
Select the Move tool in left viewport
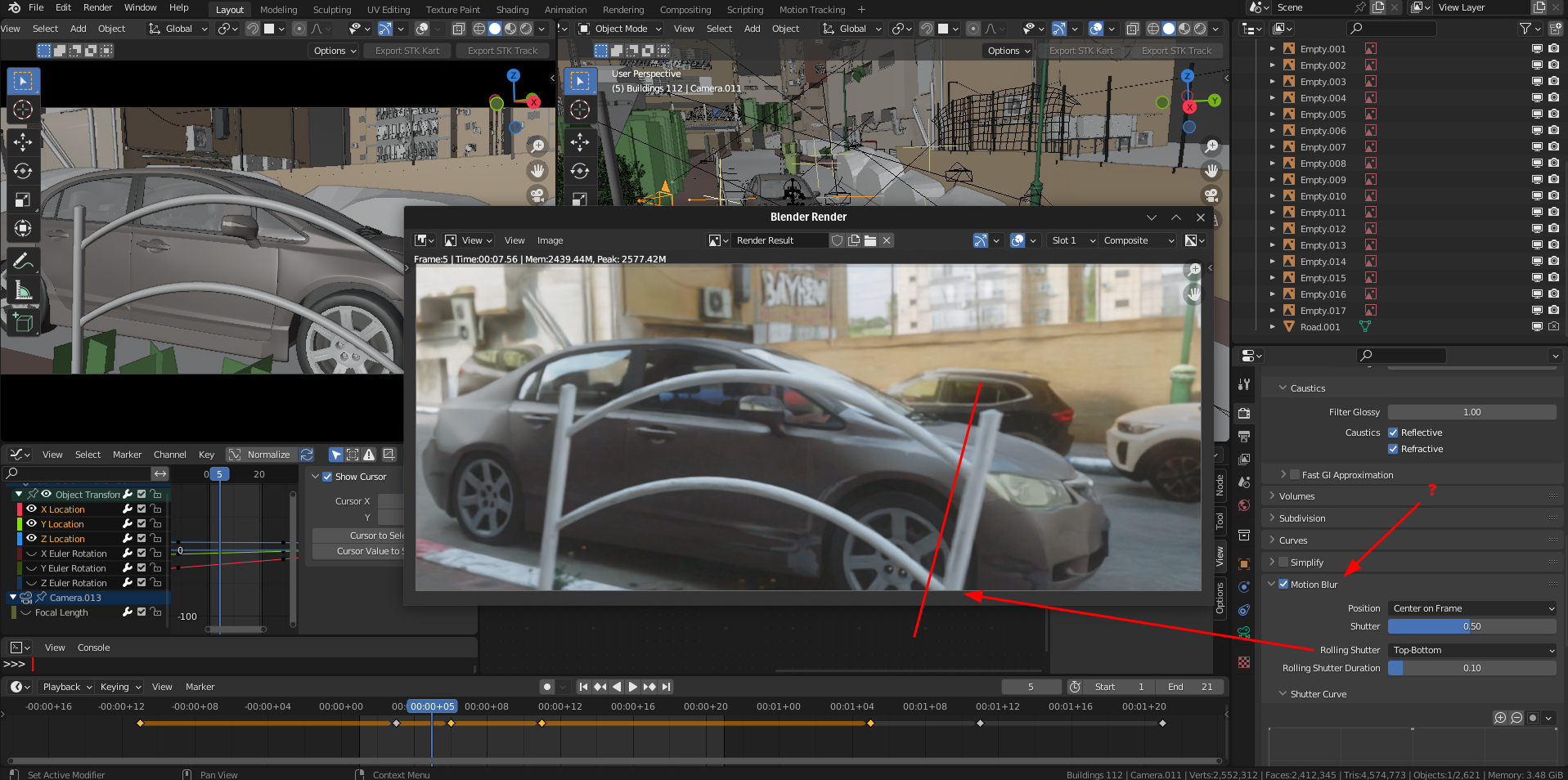[x=23, y=141]
